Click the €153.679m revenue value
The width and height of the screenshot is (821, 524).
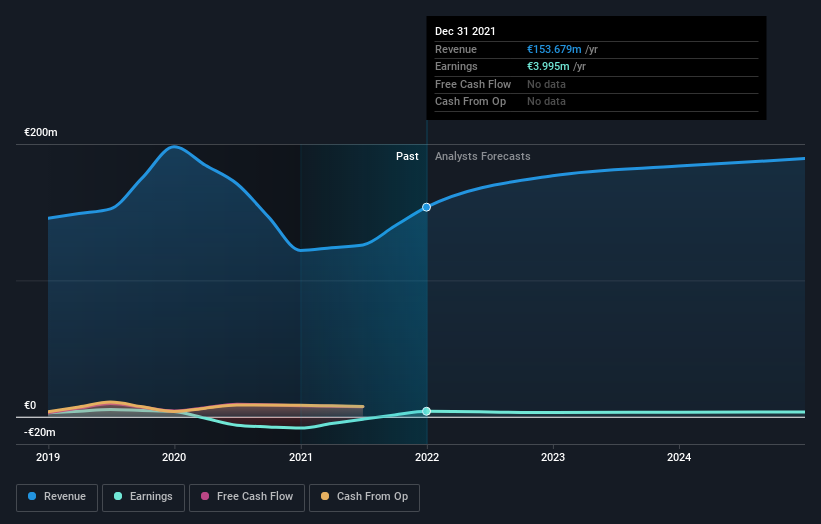[554, 49]
